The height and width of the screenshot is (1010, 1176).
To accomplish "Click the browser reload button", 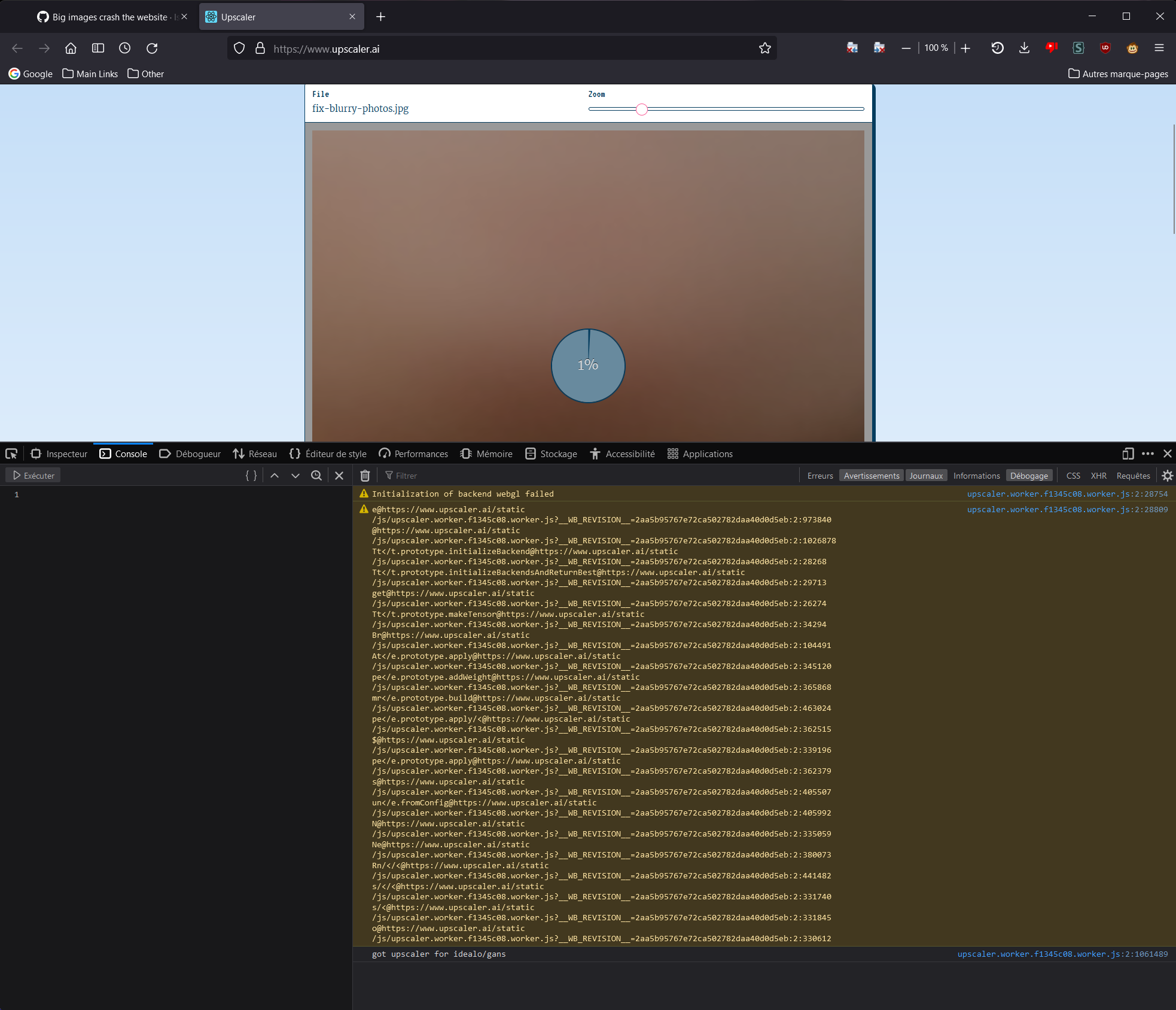I will 152,48.
